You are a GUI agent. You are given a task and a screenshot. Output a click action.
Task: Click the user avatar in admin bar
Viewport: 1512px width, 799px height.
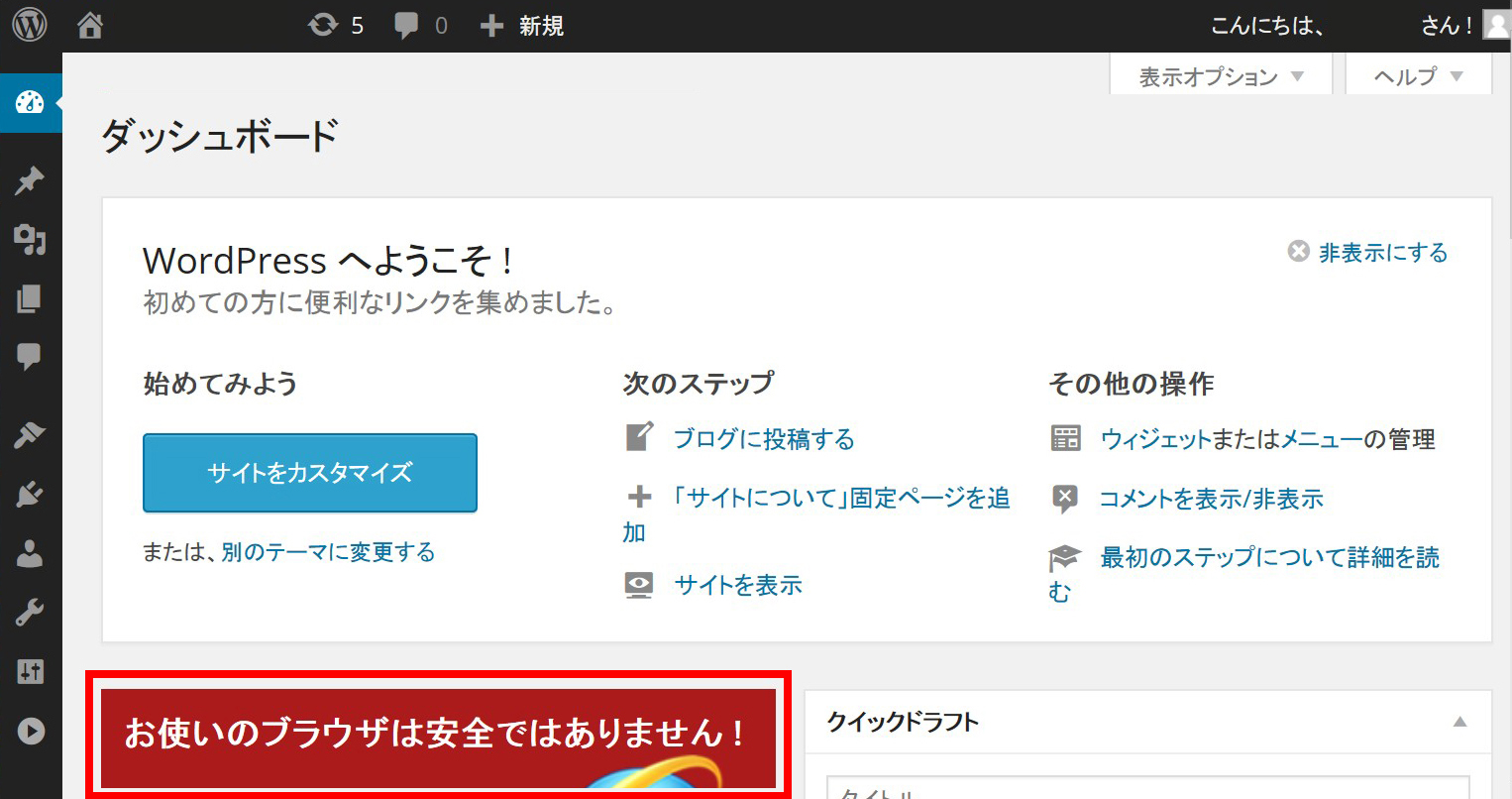click(x=1496, y=25)
